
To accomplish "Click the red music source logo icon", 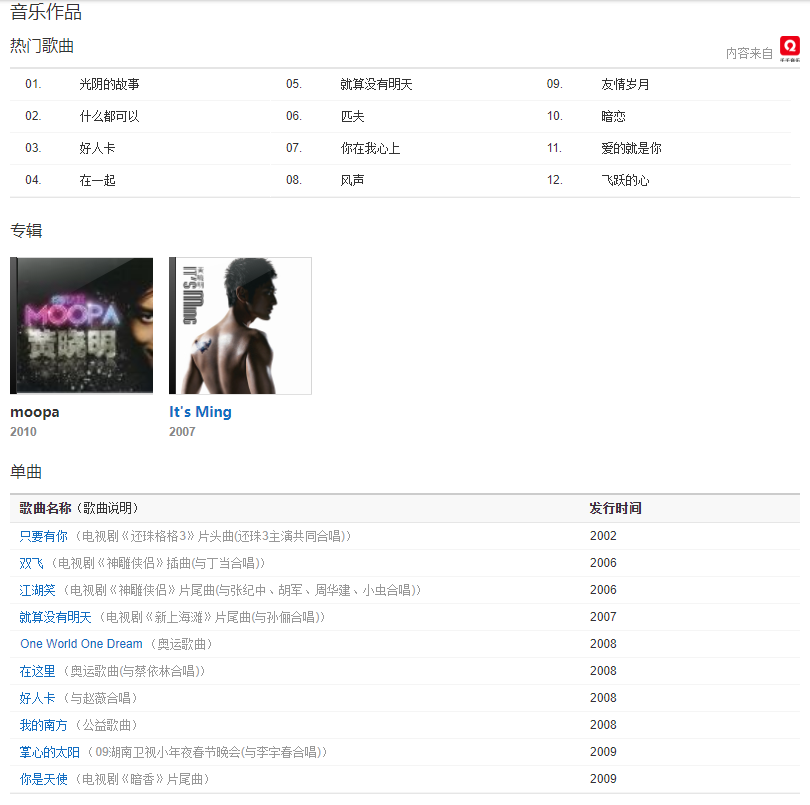I will tap(790, 49).
